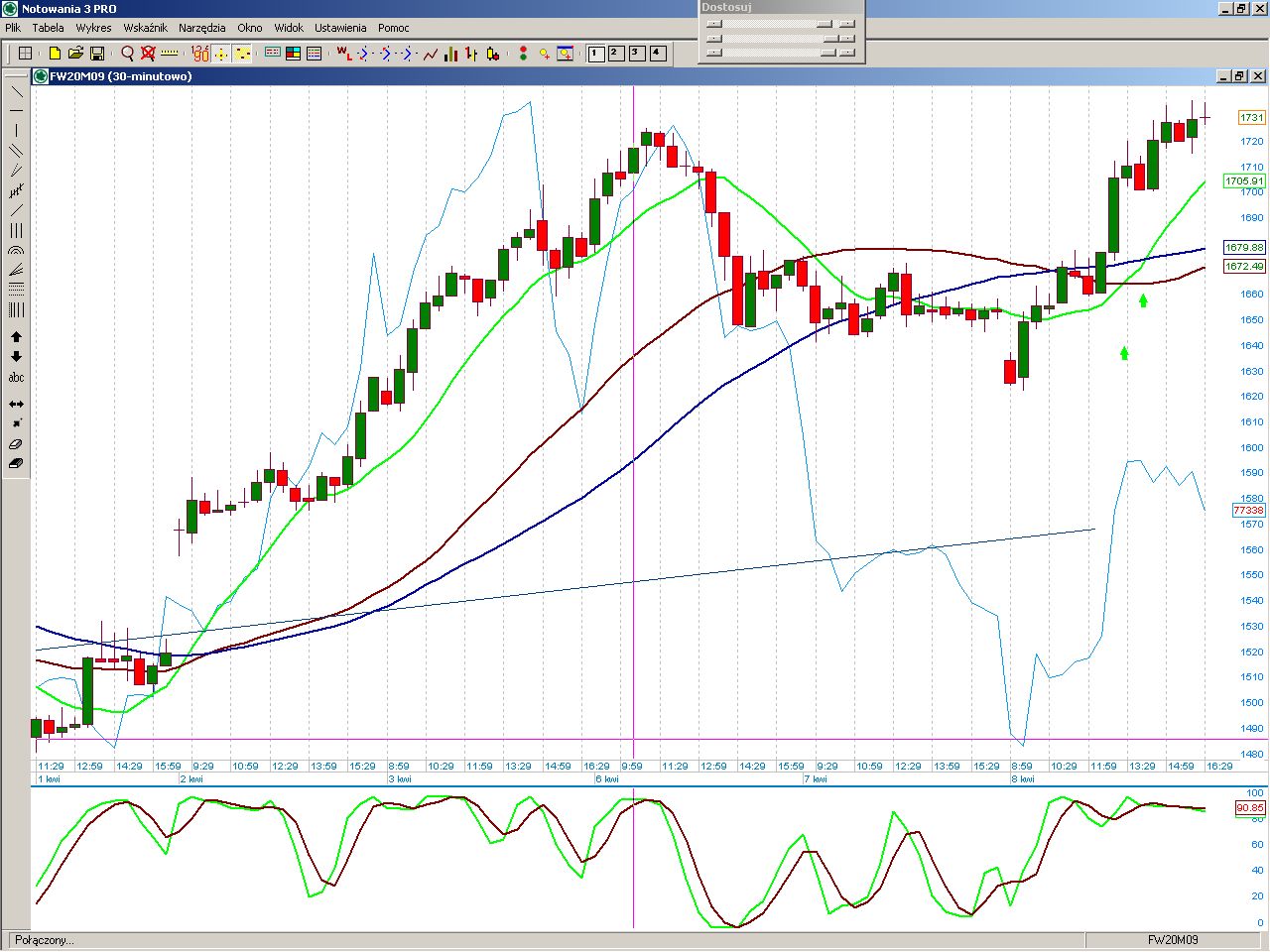Click the bar chart icon in toolbar
This screenshot has height=952, width=1270.
451,54
